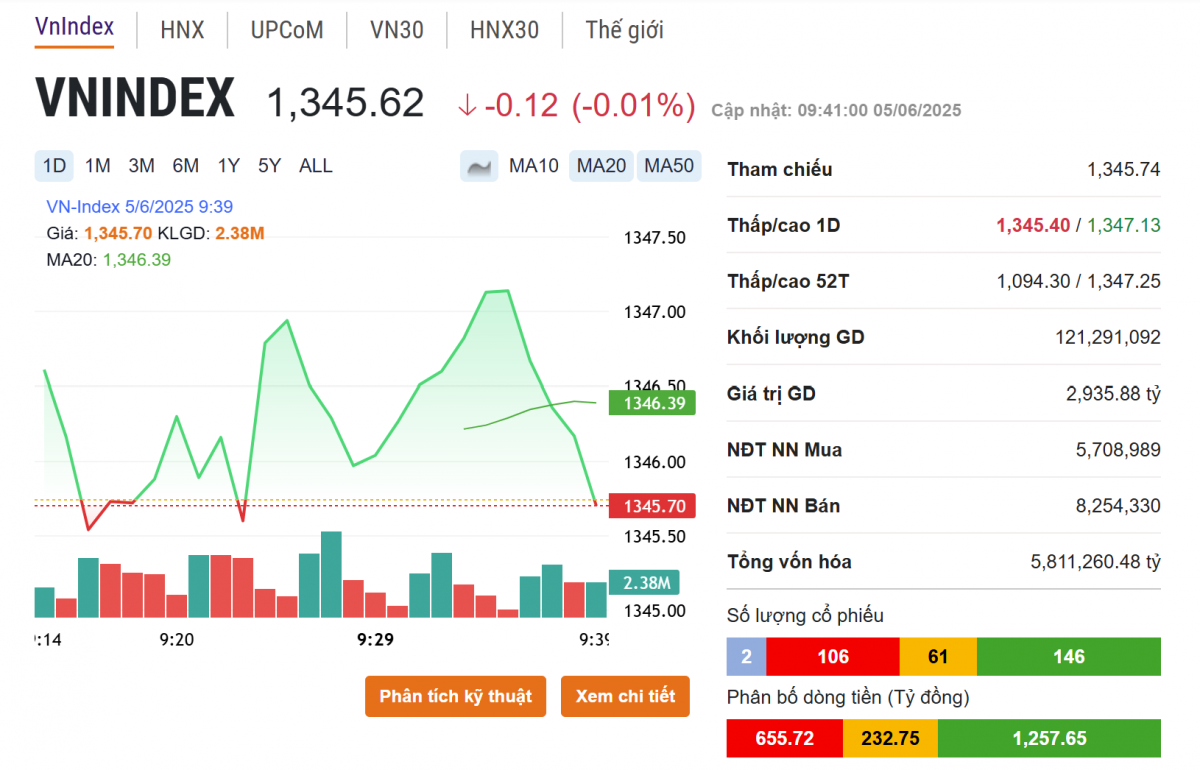Click the Cập nhật timestamp text
The image size is (1200, 770).
point(836,110)
